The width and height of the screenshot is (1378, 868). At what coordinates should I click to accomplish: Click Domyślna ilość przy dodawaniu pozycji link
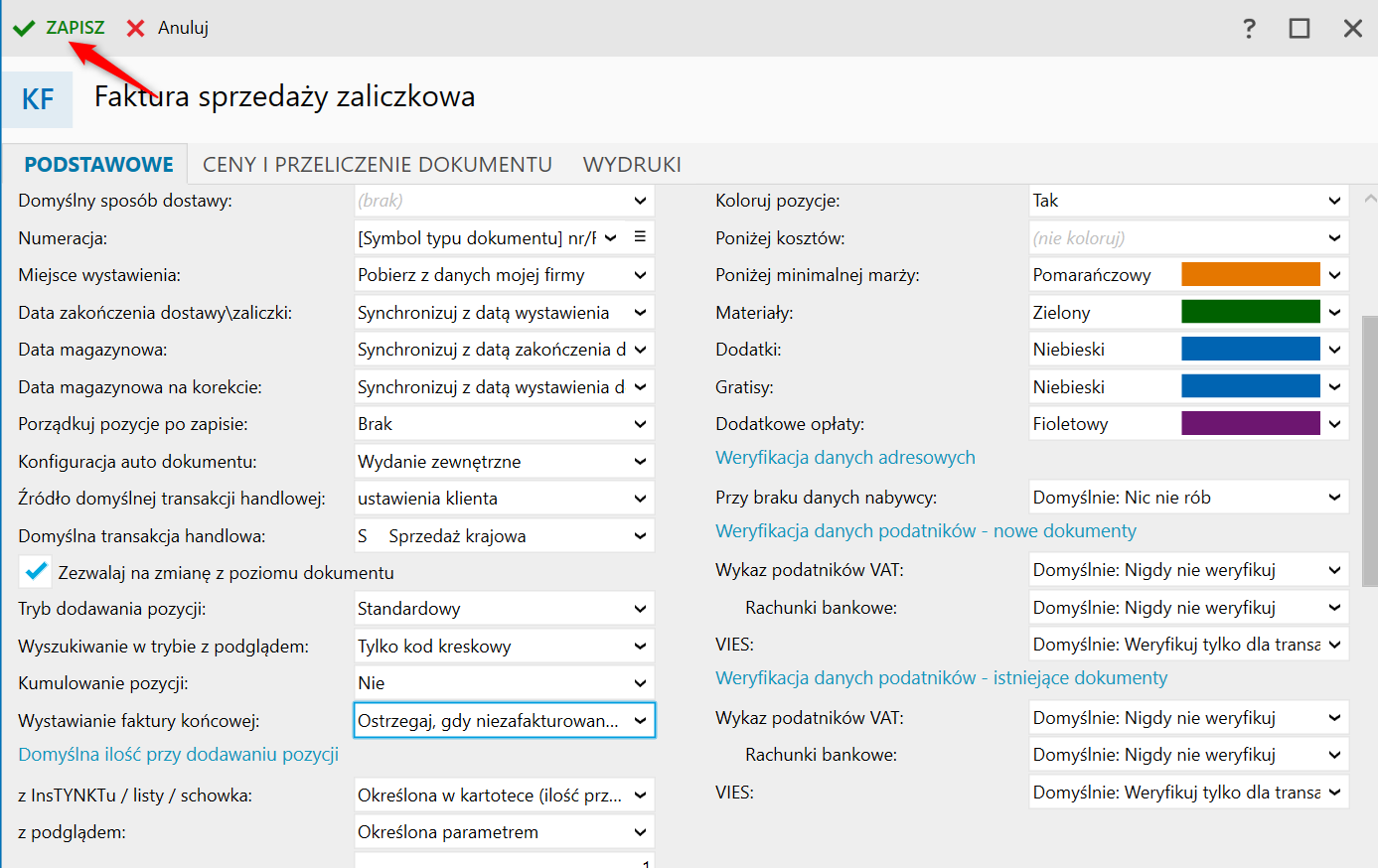click(179, 754)
